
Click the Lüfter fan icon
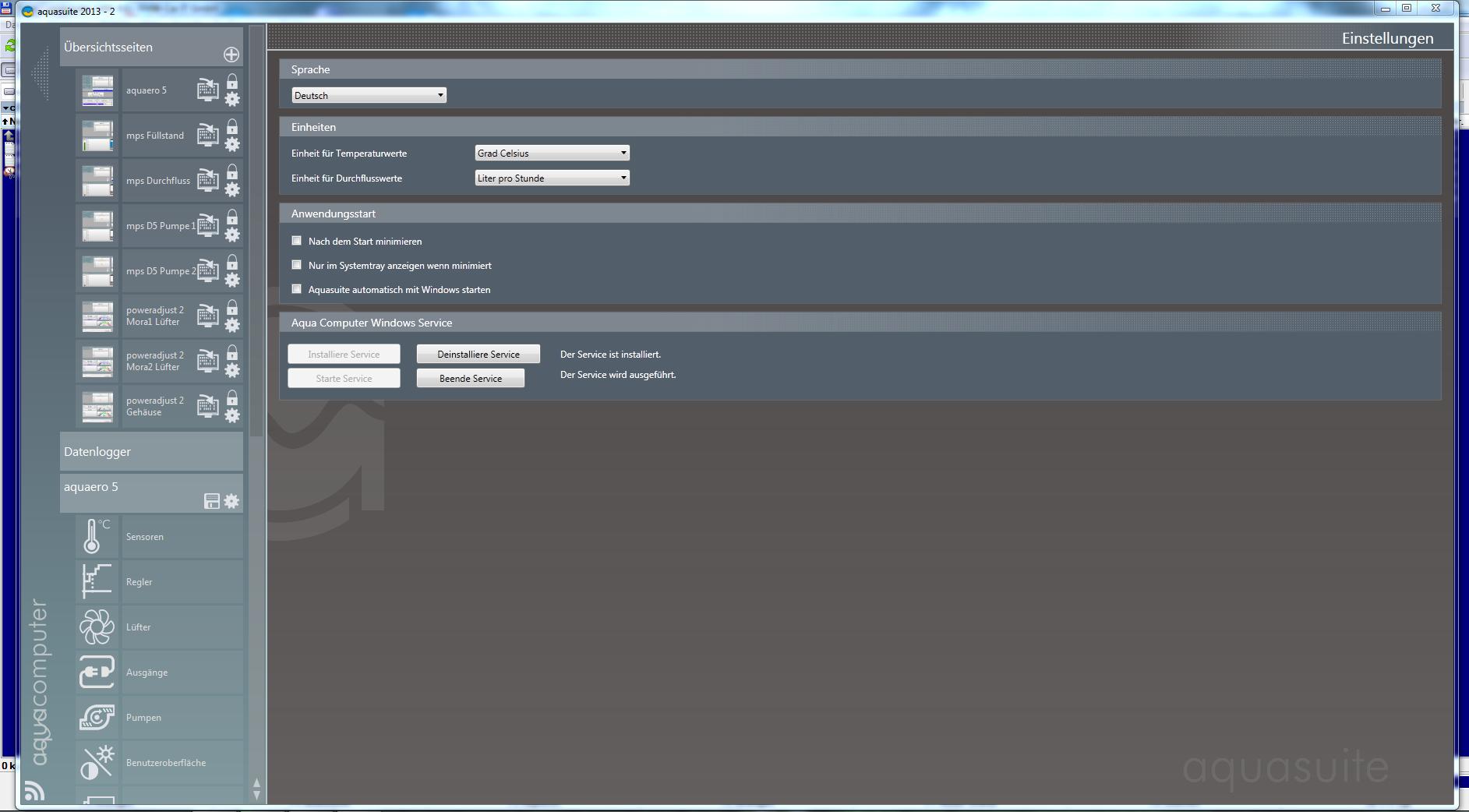(97, 627)
